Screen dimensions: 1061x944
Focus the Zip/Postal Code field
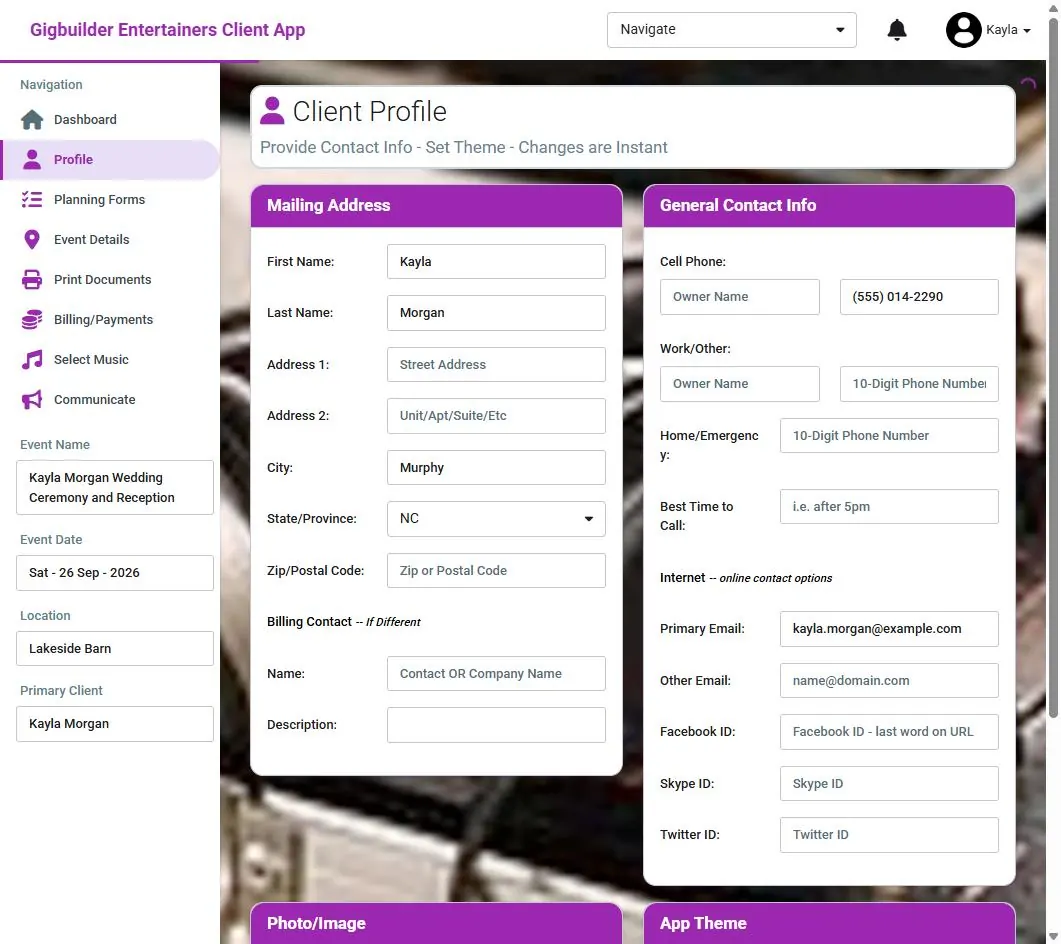pos(496,570)
